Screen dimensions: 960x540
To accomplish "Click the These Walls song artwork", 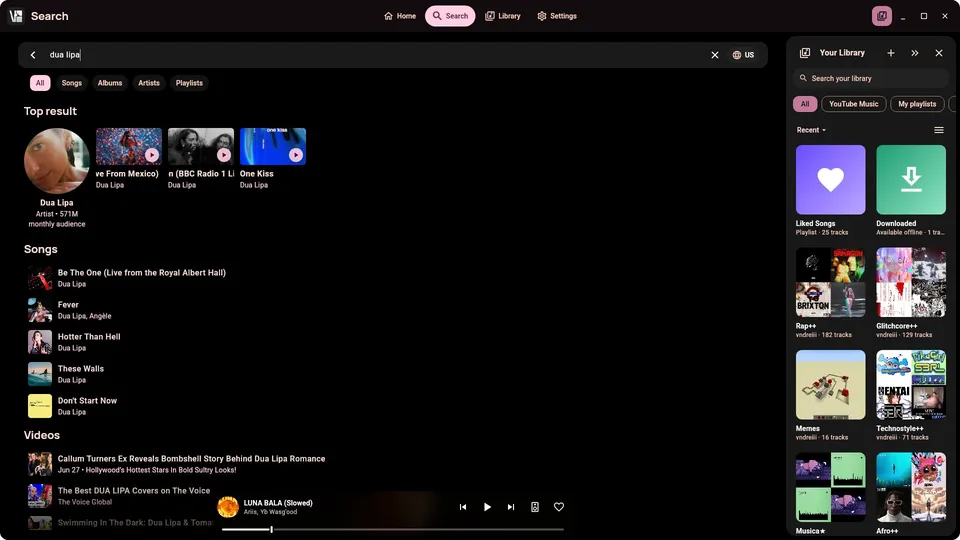I will coord(40,374).
